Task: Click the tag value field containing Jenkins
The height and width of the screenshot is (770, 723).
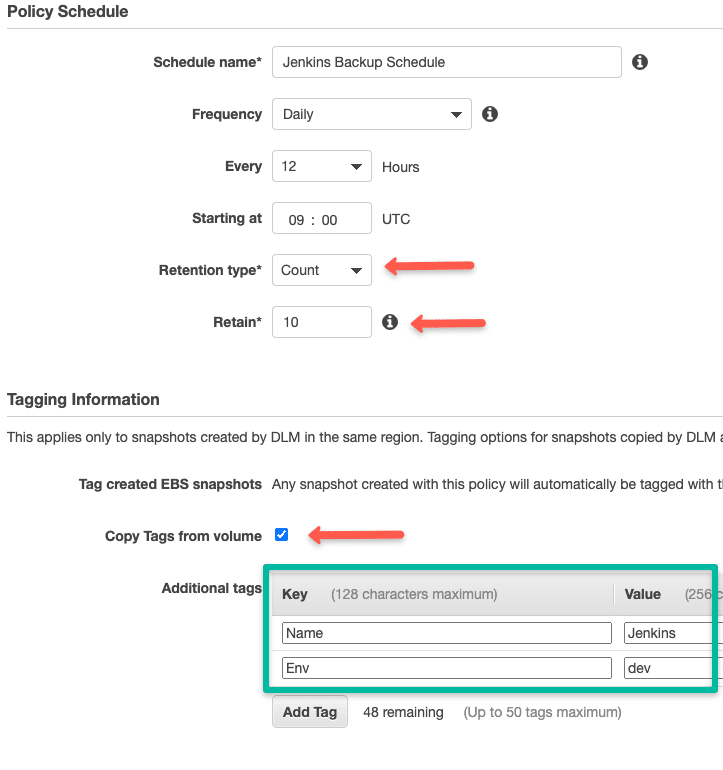Action: [668, 633]
